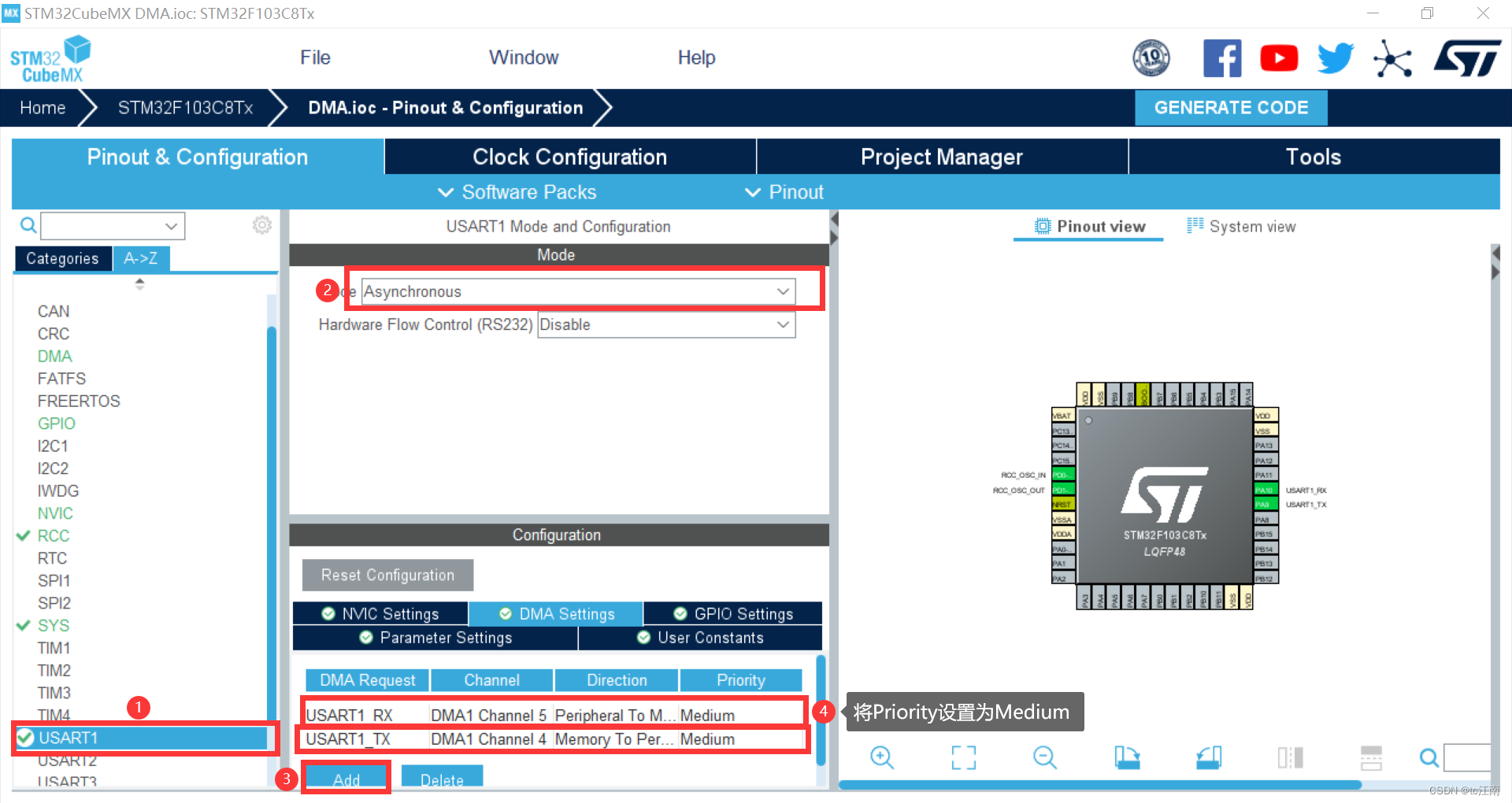This screenshot has height=803, width=1512.
Task: Select SYS in the peripheral list
Action: tap(54, 625)
